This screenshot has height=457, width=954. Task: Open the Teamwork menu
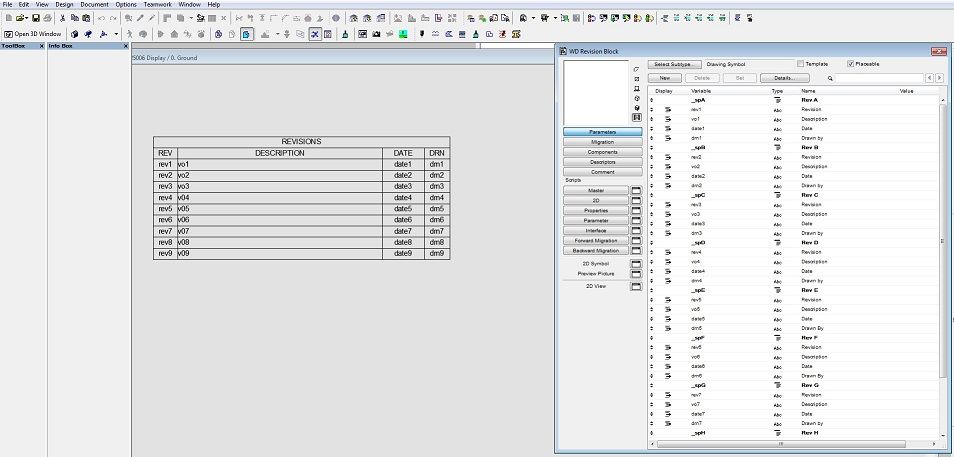158,4
